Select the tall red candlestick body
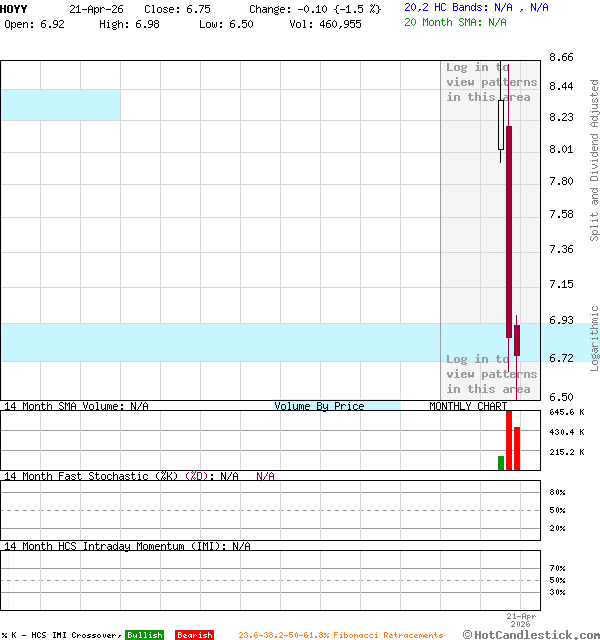This screenshot has width=600, height=640. click(x=509, y=240)
